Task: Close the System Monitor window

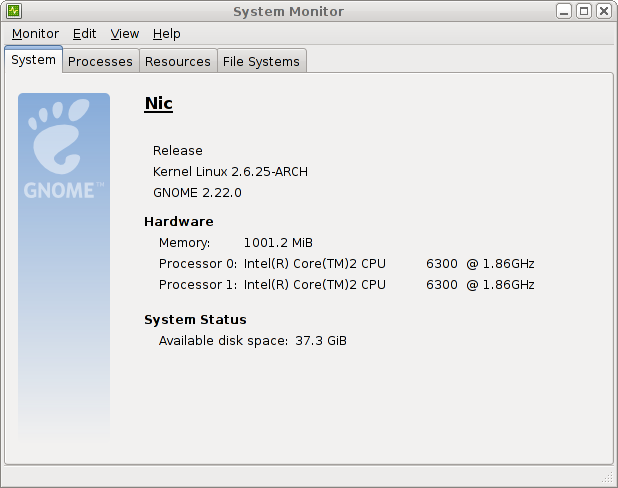Action: [603, 11]
